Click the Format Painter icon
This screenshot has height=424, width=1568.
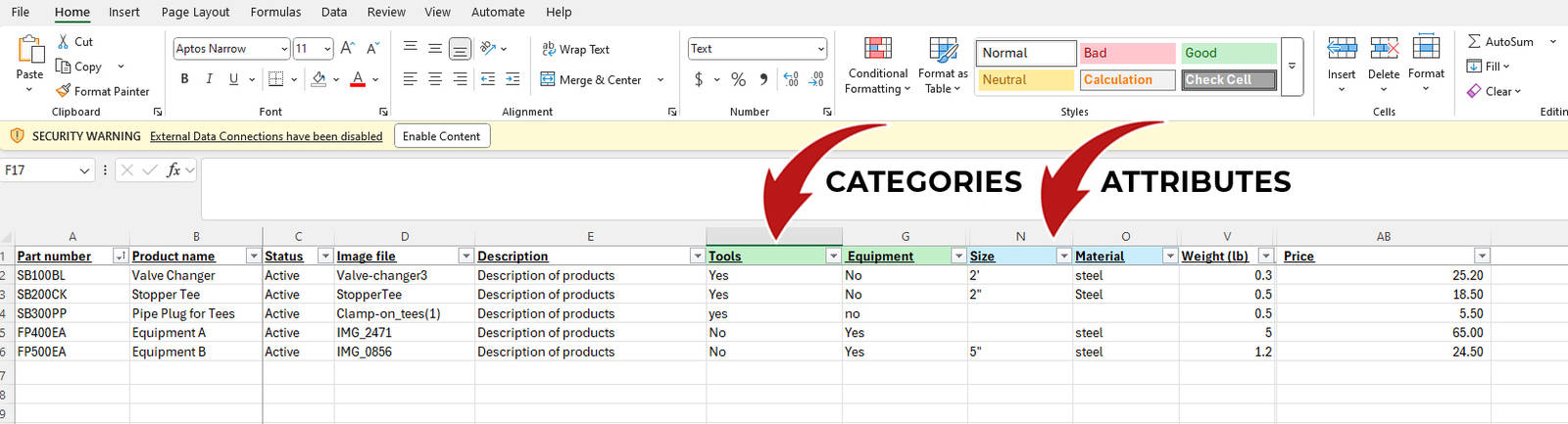pyautogui.click(x=64, y=91)
